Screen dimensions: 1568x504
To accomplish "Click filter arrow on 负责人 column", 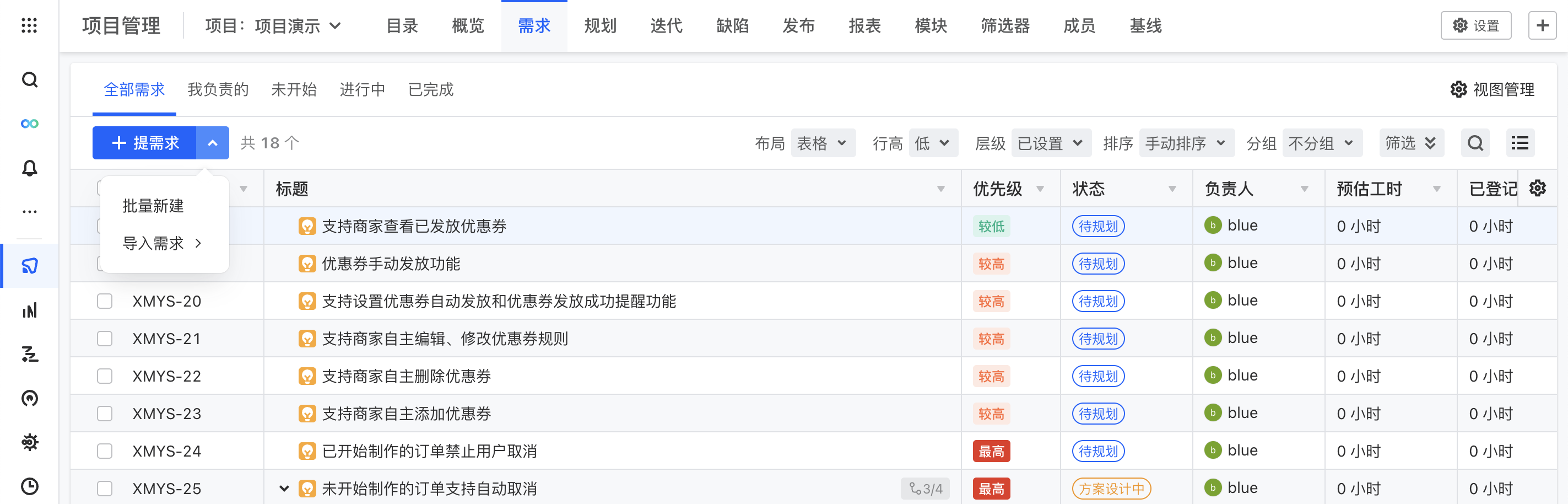I will click(x=1304, y=189).
